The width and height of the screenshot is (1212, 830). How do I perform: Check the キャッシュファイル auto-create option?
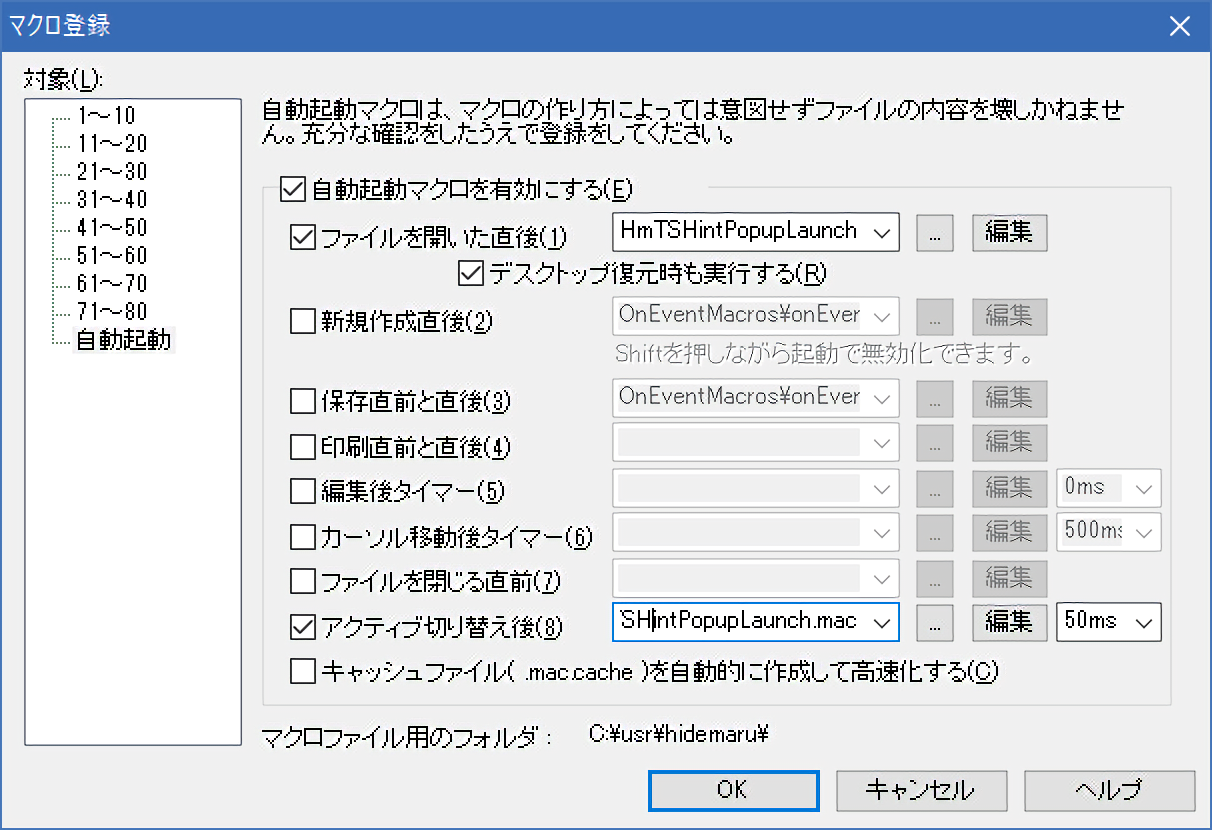point(301,671)
